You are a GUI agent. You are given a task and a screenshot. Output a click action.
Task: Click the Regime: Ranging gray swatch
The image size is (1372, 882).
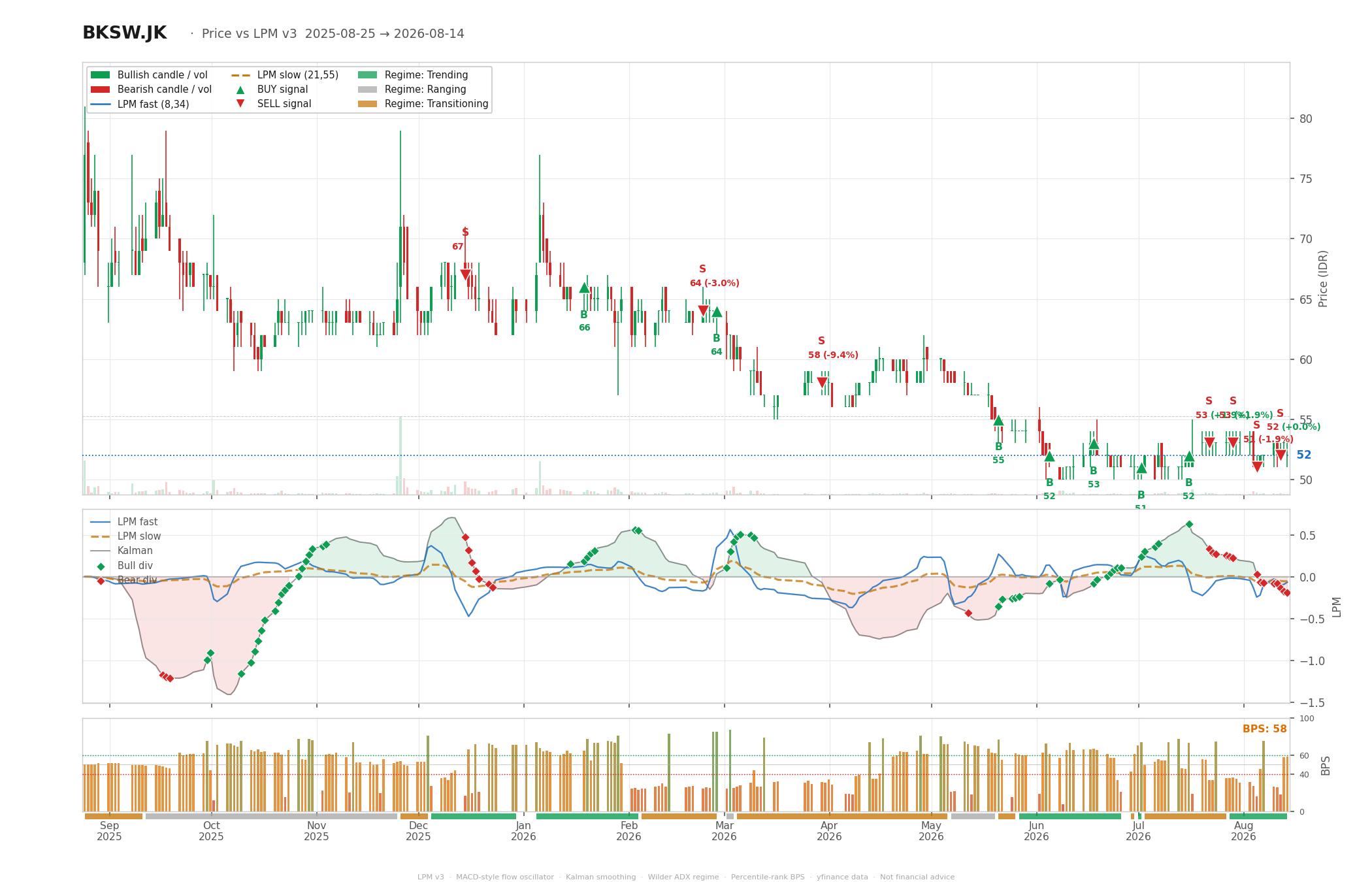pyautogui.click(x=367, y=90)
